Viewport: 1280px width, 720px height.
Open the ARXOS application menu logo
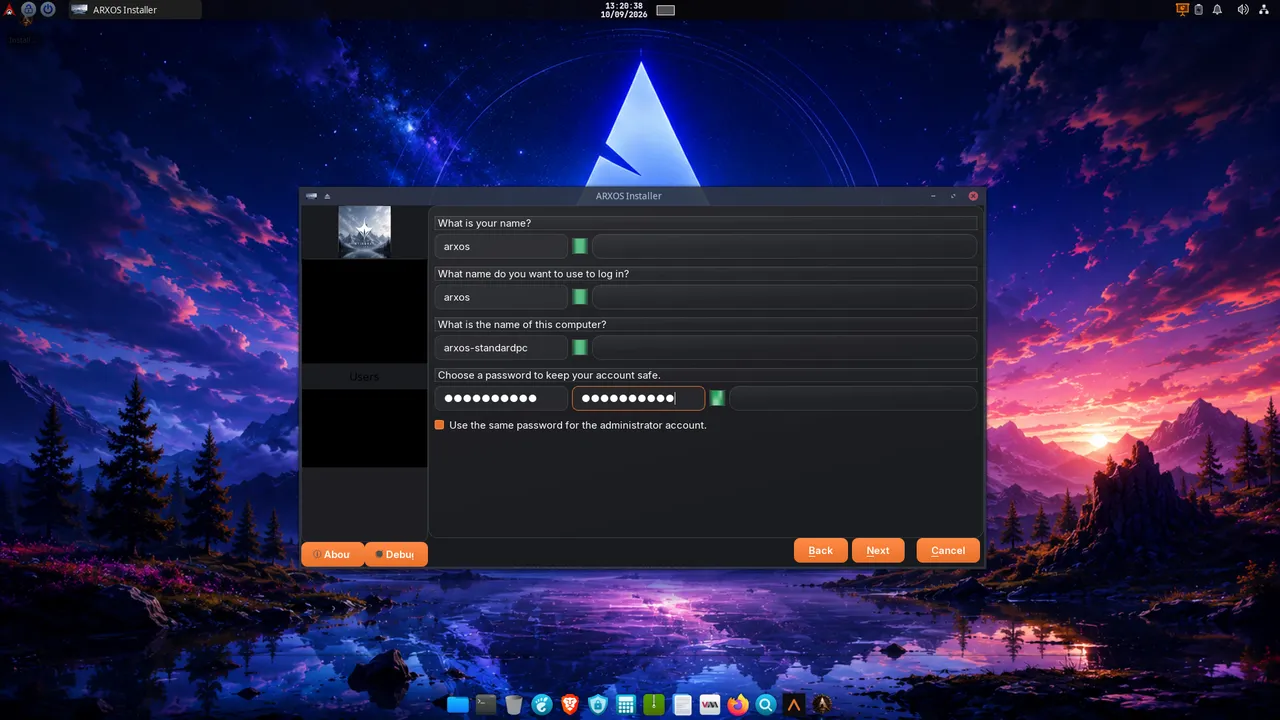(x=9, y=10)
